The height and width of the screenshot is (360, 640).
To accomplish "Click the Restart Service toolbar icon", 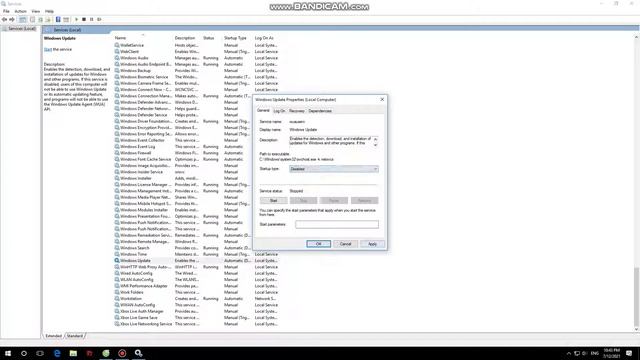I will (x=99, y=19).
